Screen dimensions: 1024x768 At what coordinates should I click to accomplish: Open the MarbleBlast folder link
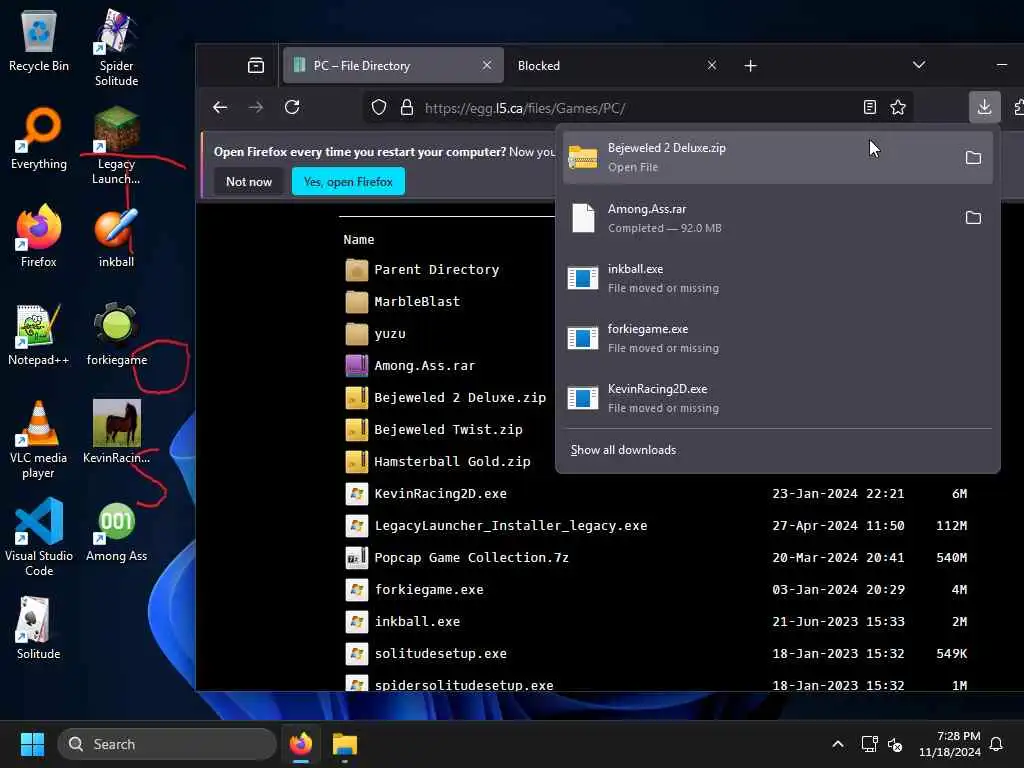pos(417,302)
